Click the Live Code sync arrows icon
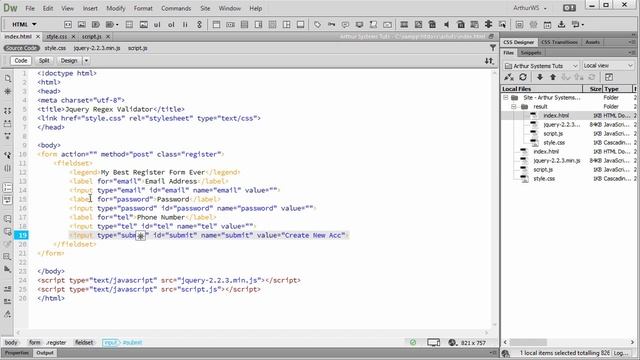Viewport: 640px width, 360px height. pyautogui.click(x=489, y=61)
